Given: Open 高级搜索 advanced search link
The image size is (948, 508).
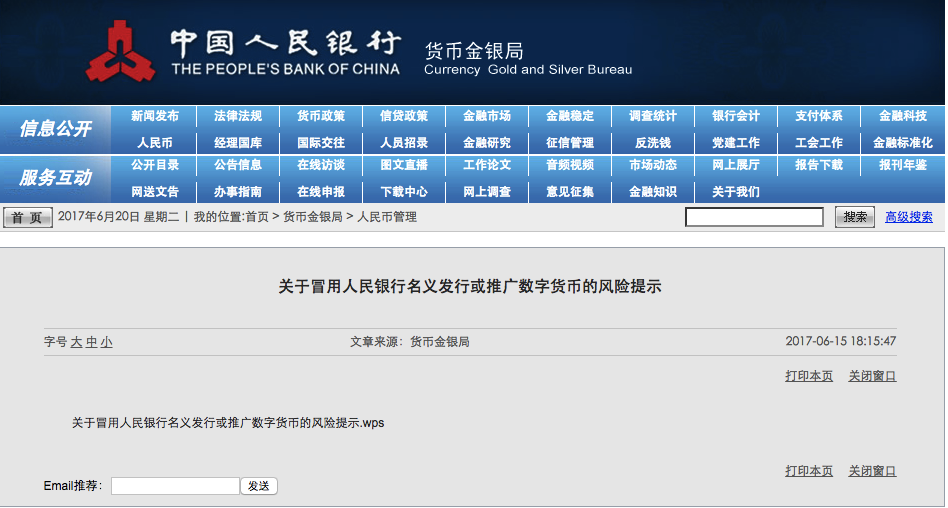Looking at the screenshot, I should click(x=909, y=217).
